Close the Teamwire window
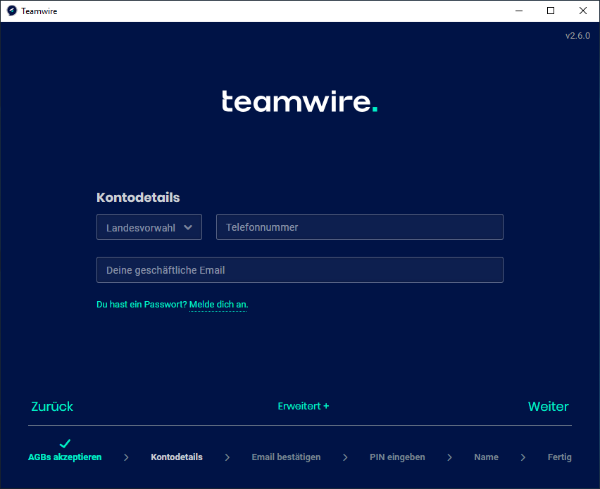 (581, 10)
